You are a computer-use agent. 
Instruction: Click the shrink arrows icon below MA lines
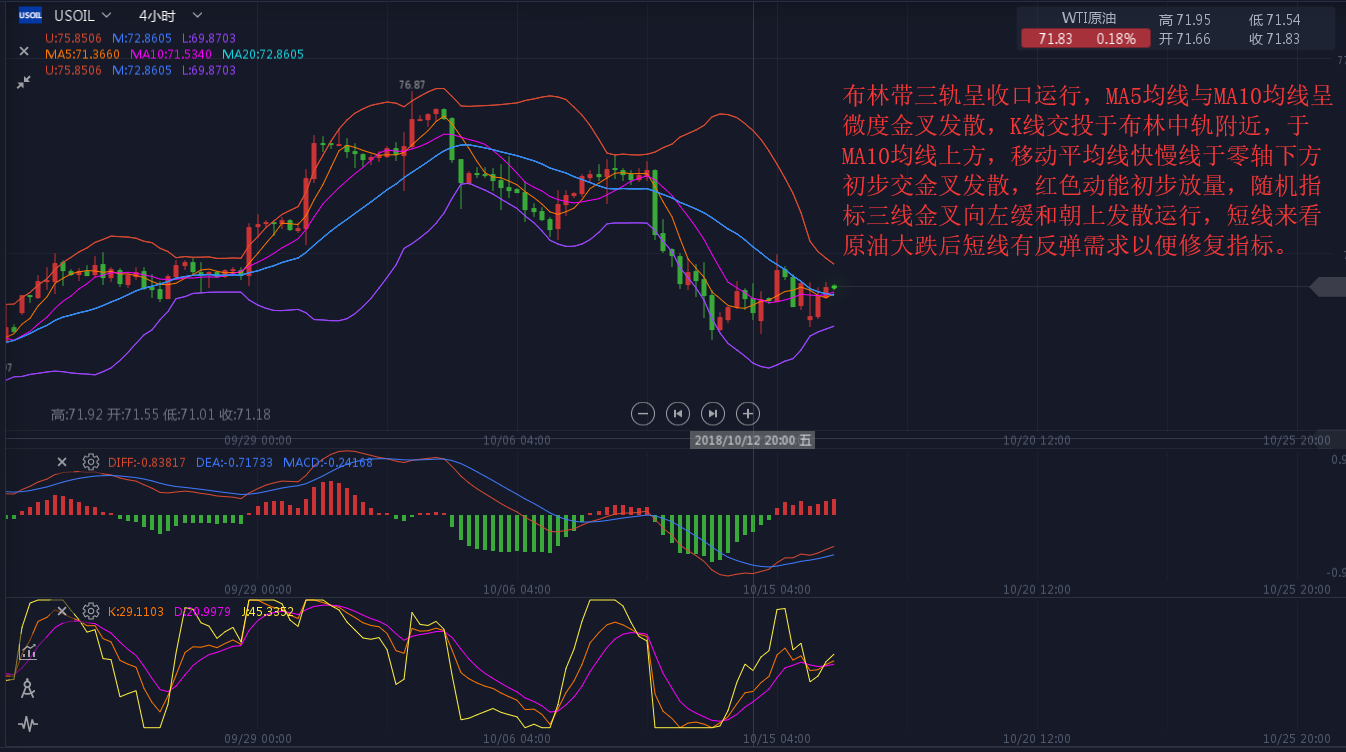tap(24, 82)
